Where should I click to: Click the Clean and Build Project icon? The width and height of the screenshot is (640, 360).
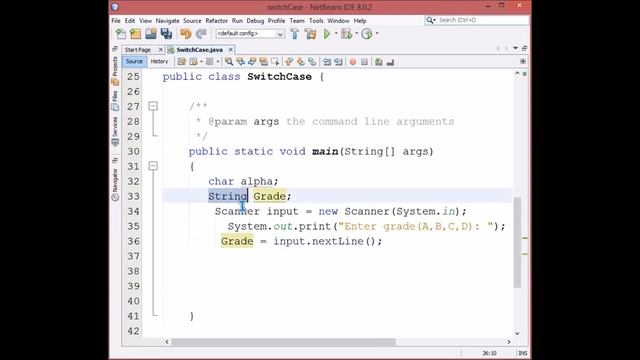311,34
